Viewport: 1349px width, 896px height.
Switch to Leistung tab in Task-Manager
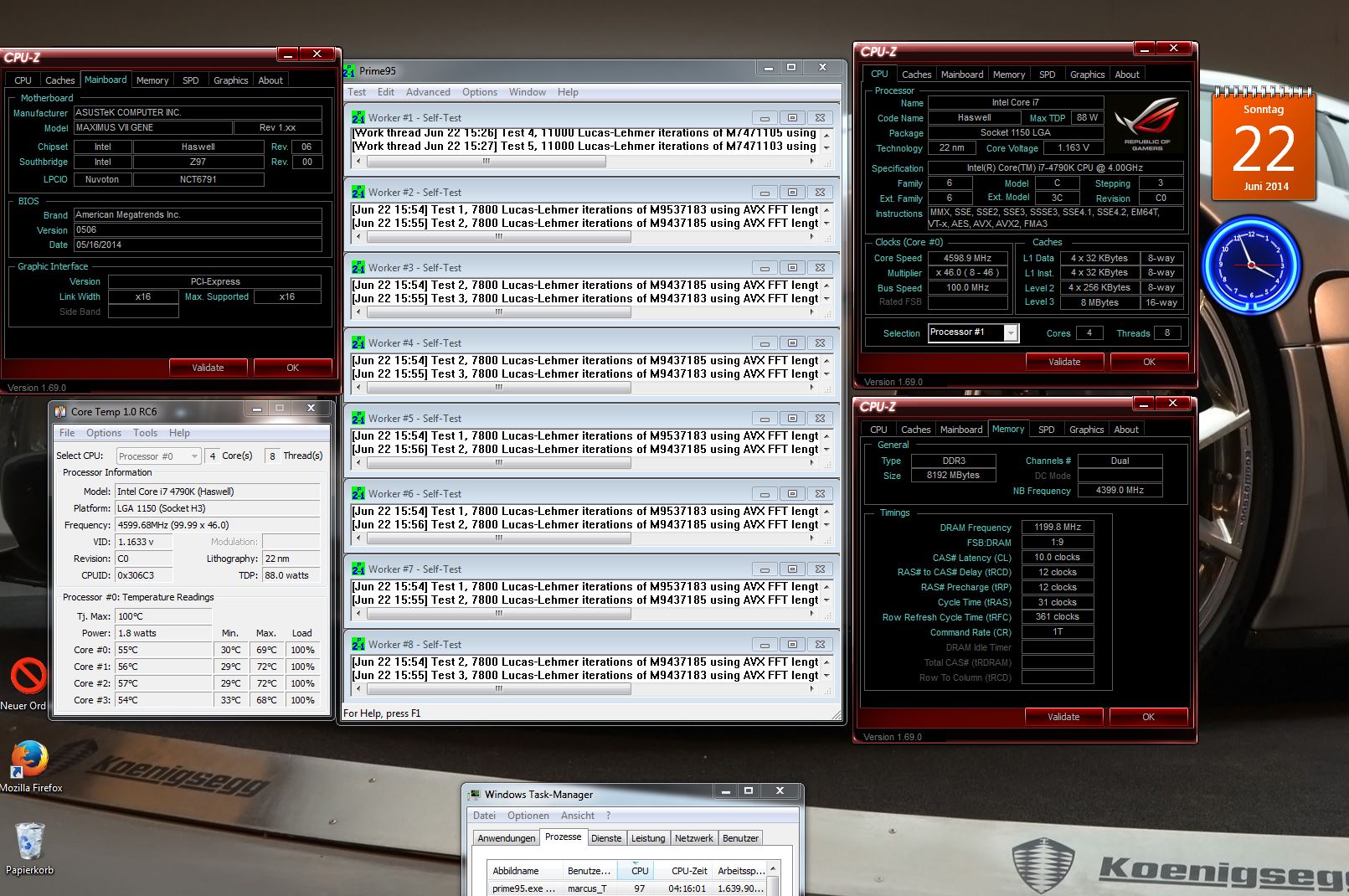(648, 838)
